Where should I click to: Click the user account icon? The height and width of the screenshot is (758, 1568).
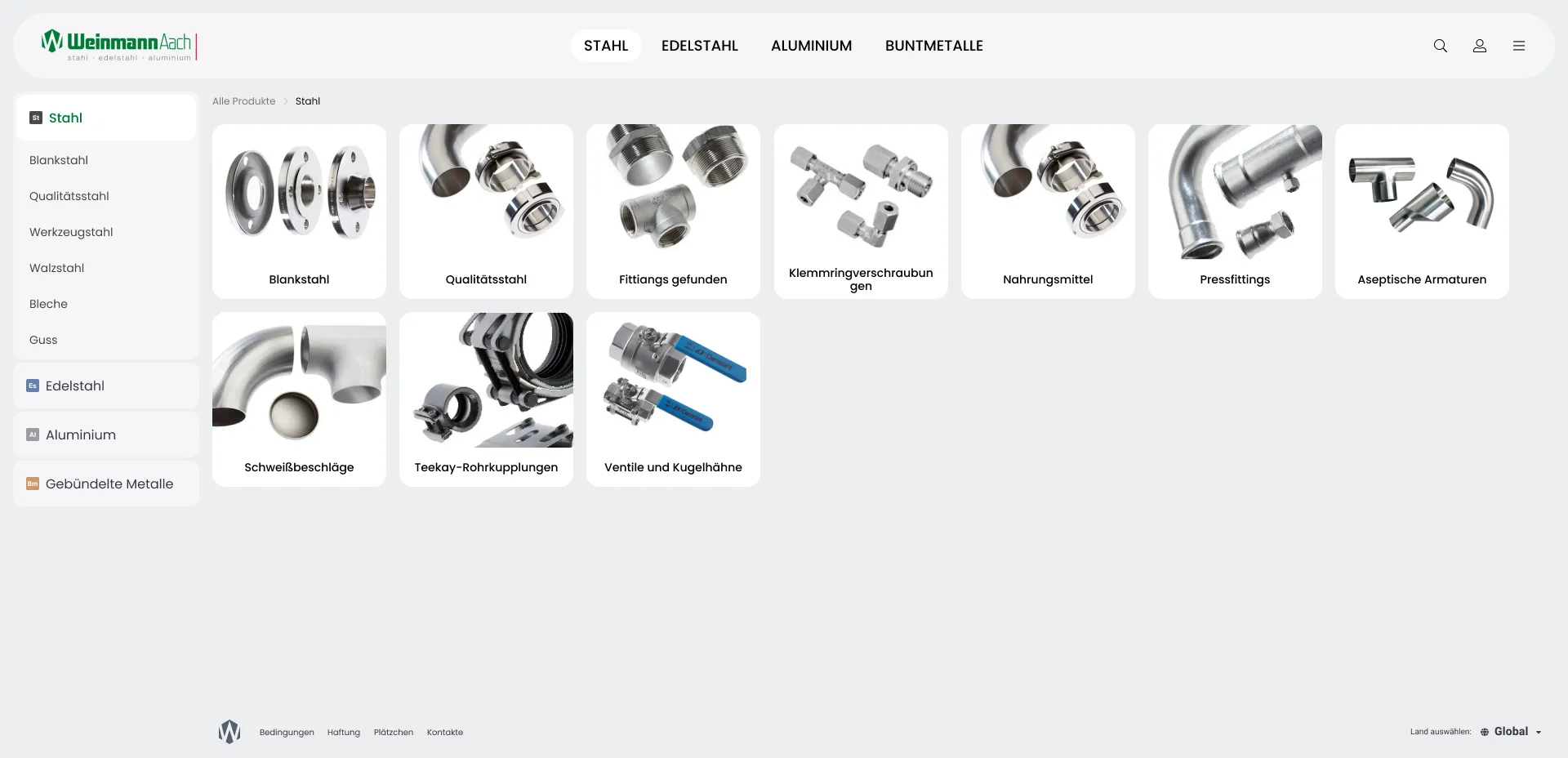(x=1480, y=46)
